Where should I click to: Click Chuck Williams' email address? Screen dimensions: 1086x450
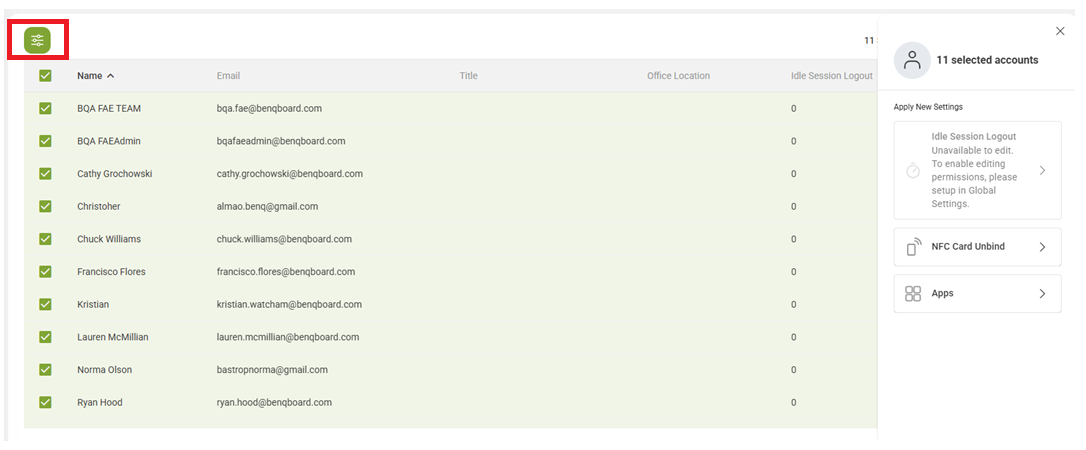coord(284,239)
